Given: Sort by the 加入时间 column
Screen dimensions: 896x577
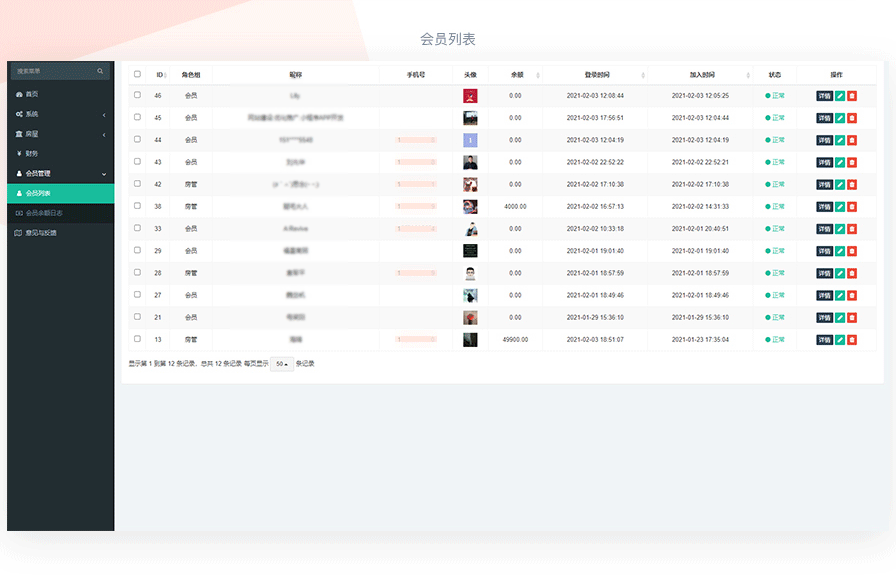Looking at the screenshot, I should click(701, 75).
